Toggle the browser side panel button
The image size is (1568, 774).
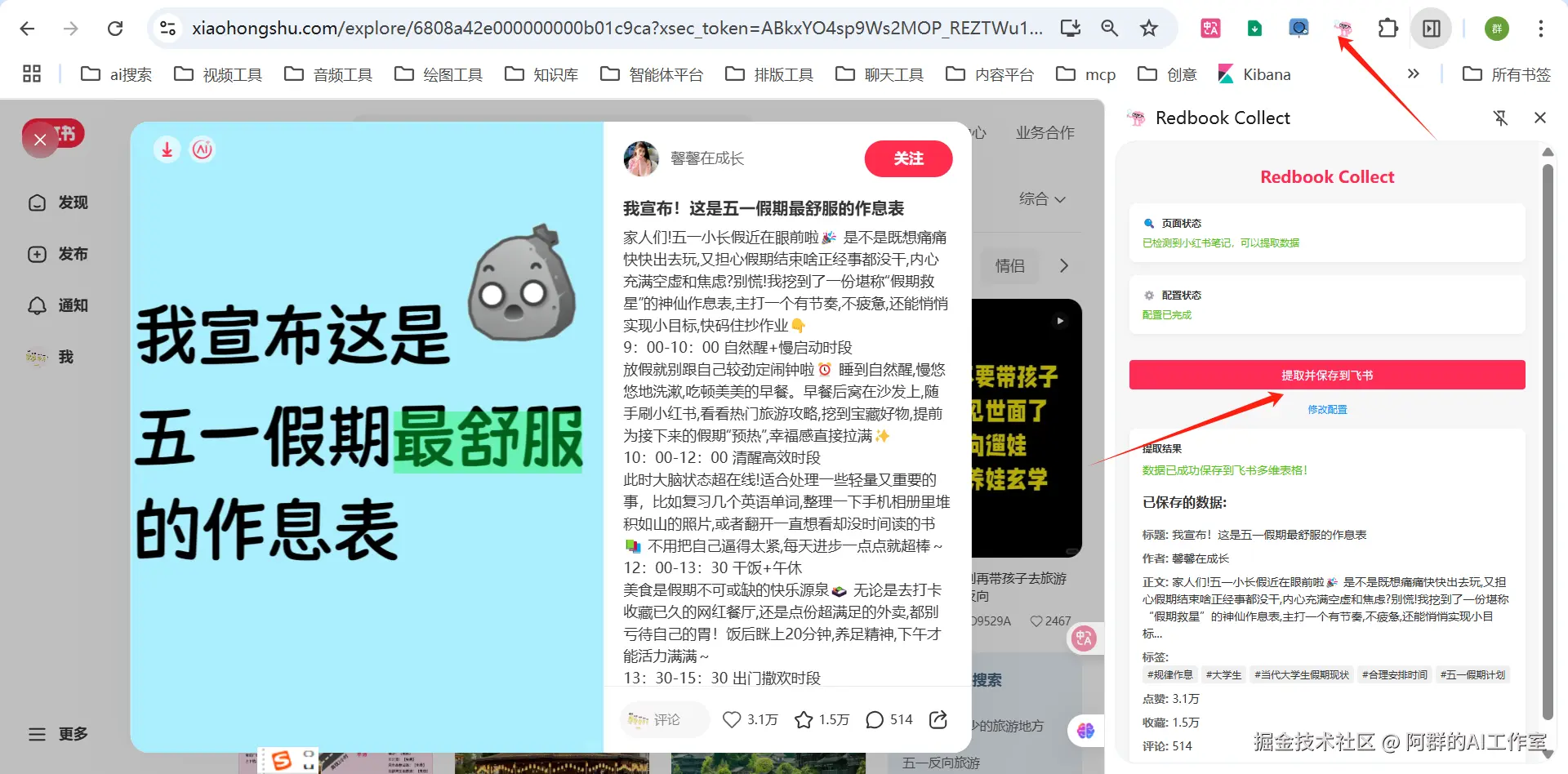(1432, 29)
